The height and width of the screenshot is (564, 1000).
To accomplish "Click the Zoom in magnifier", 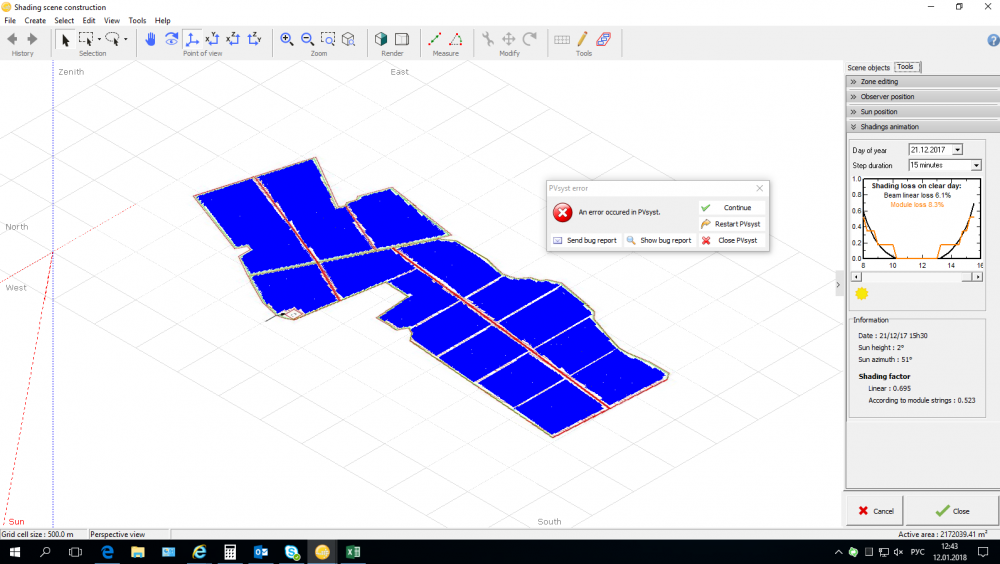I will coord(287,39).
